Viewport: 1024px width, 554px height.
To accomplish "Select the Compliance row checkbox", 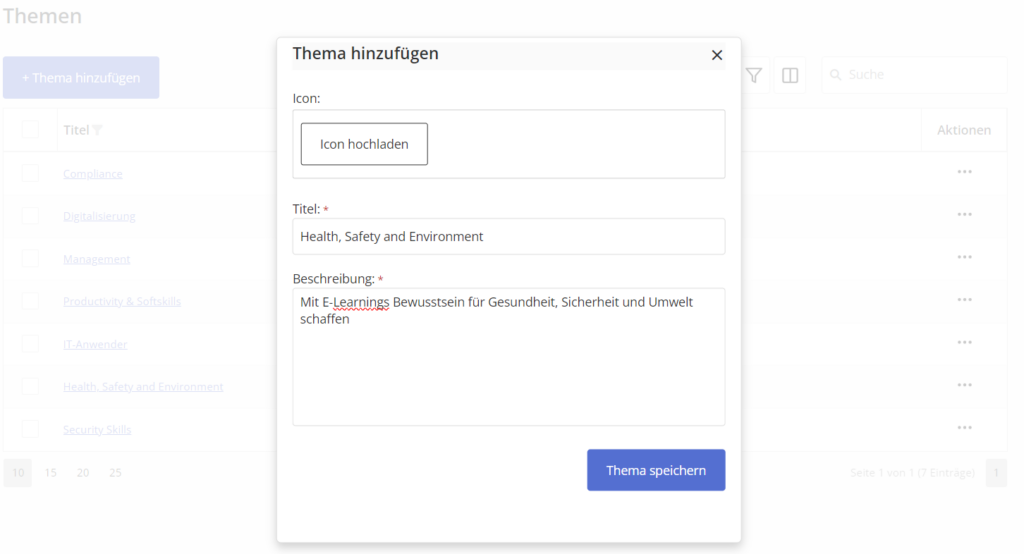I will [x=30, y=173].
